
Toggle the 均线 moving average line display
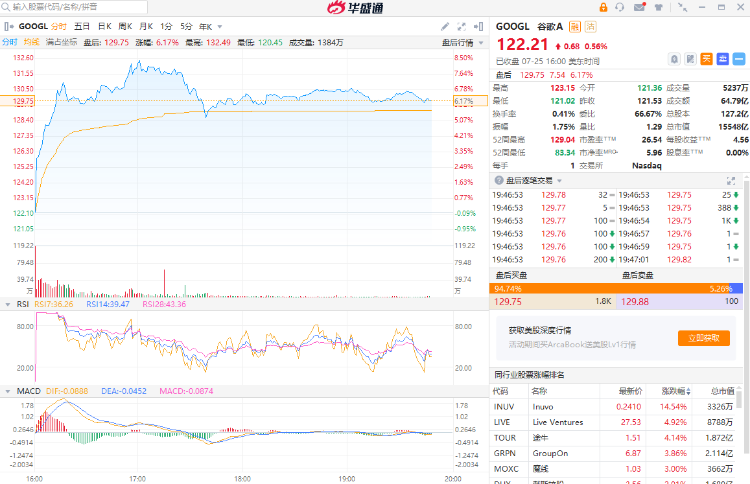(31, 42)
